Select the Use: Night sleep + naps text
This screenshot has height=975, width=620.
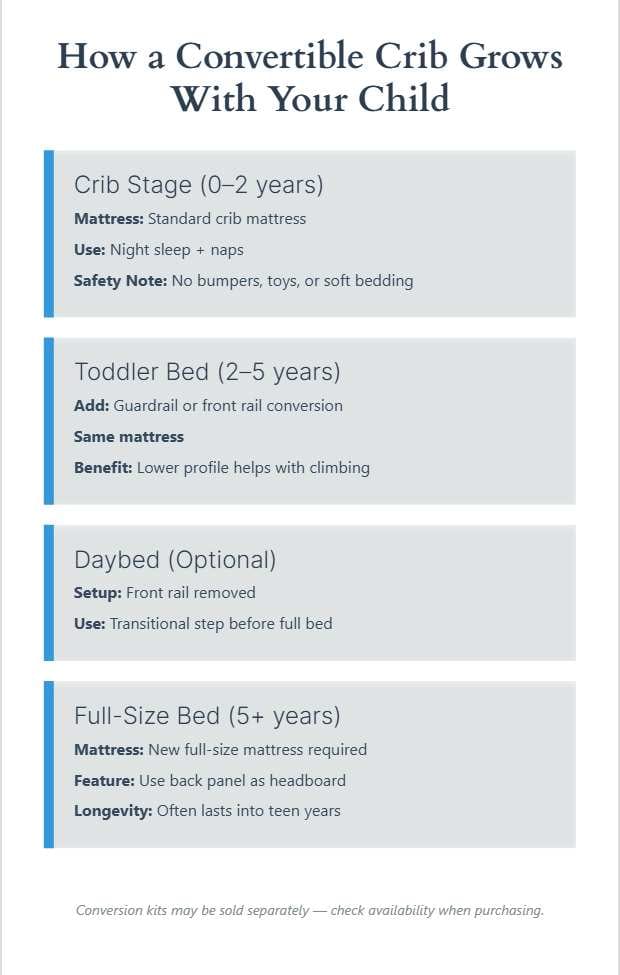(x=159, y=250)
